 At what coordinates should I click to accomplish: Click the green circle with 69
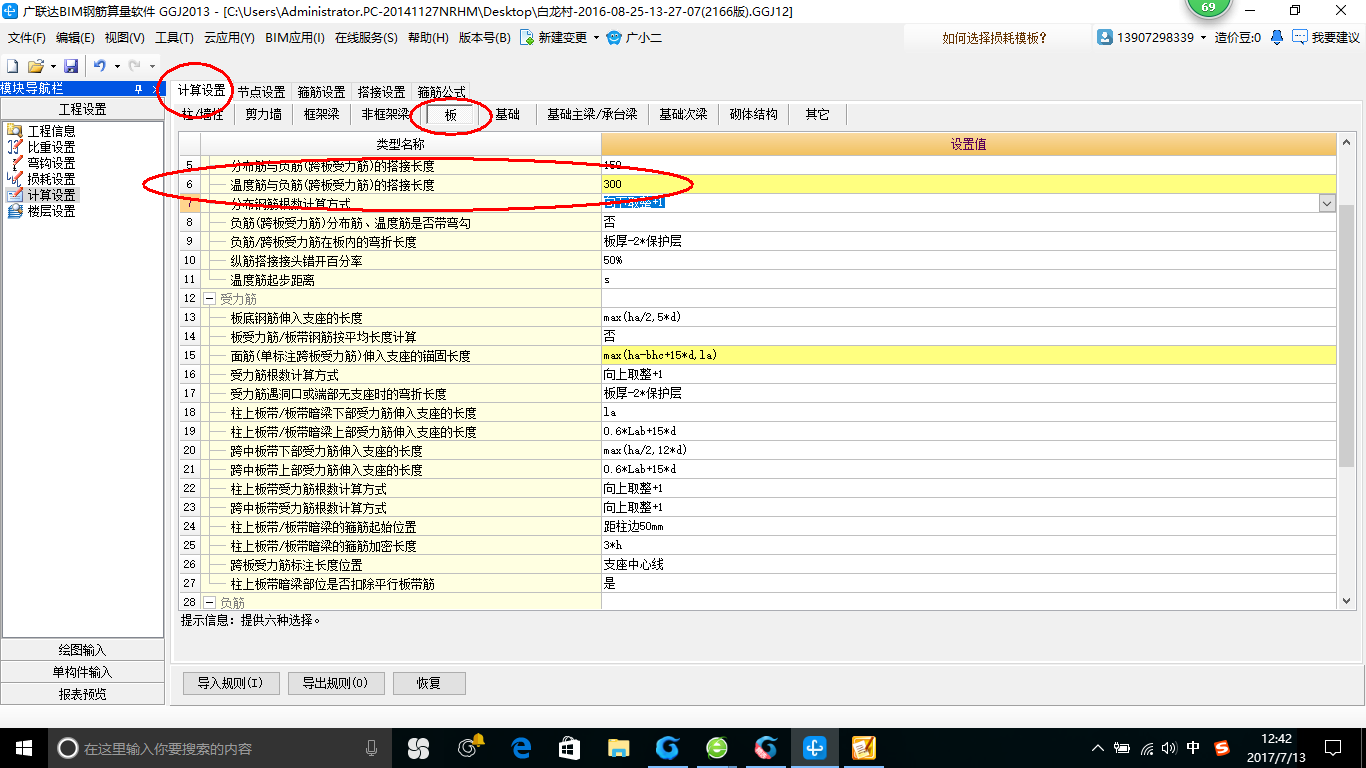(x=1208, y=5)
